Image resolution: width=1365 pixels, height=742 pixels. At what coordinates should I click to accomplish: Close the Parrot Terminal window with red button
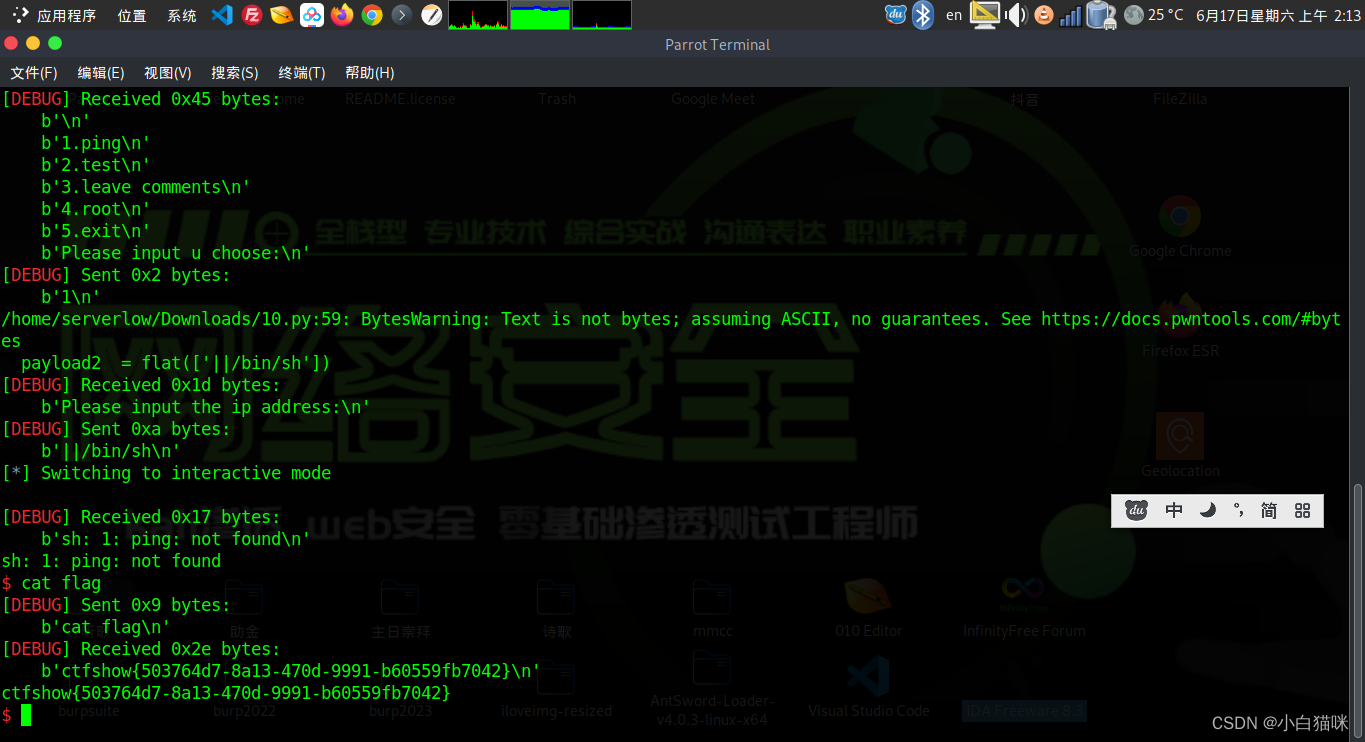point(11,43)
